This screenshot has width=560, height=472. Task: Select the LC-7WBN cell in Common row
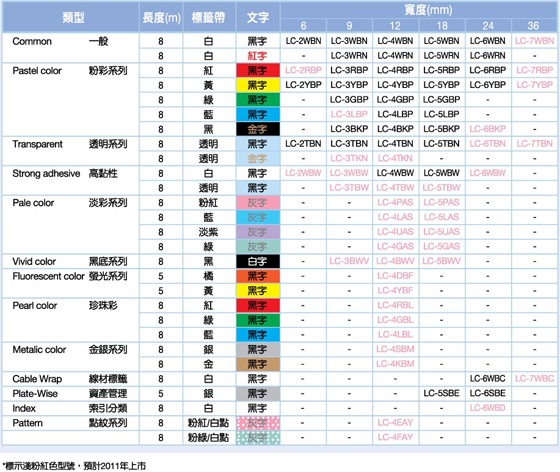(534, 41)
